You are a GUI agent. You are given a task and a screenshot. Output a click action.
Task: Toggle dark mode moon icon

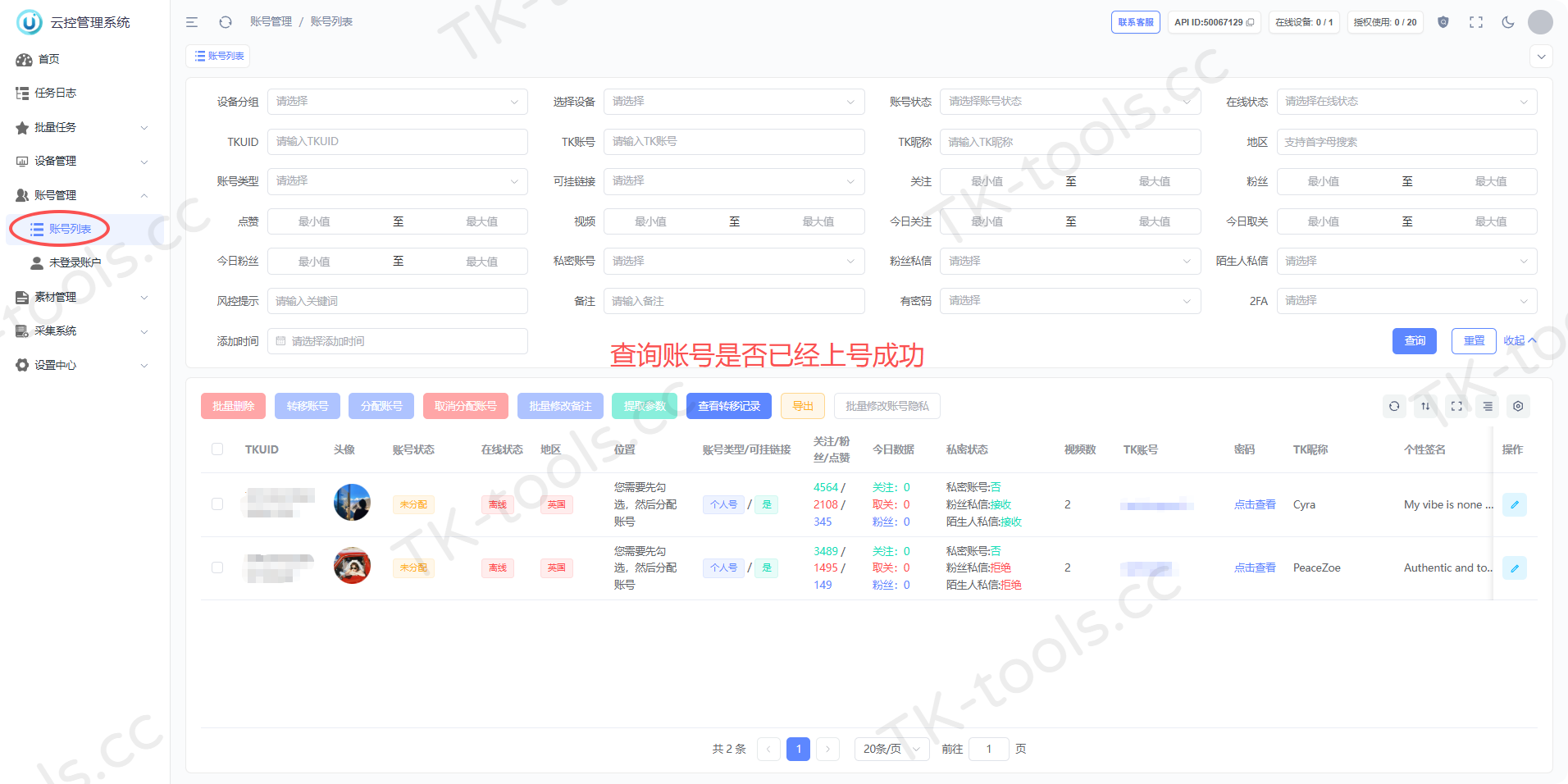[x=1508, y=22]
